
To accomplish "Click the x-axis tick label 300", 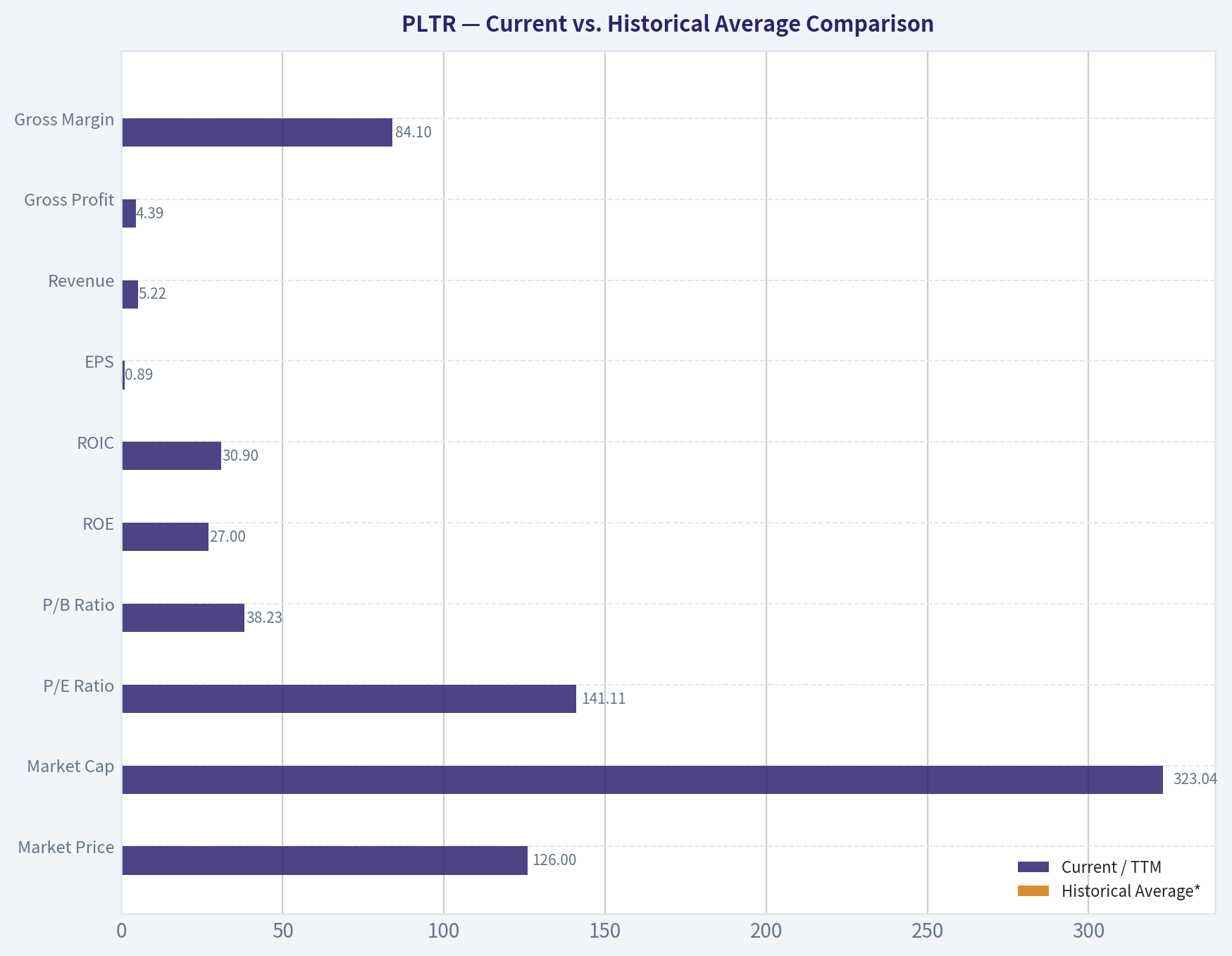I will click(1088, 931).
